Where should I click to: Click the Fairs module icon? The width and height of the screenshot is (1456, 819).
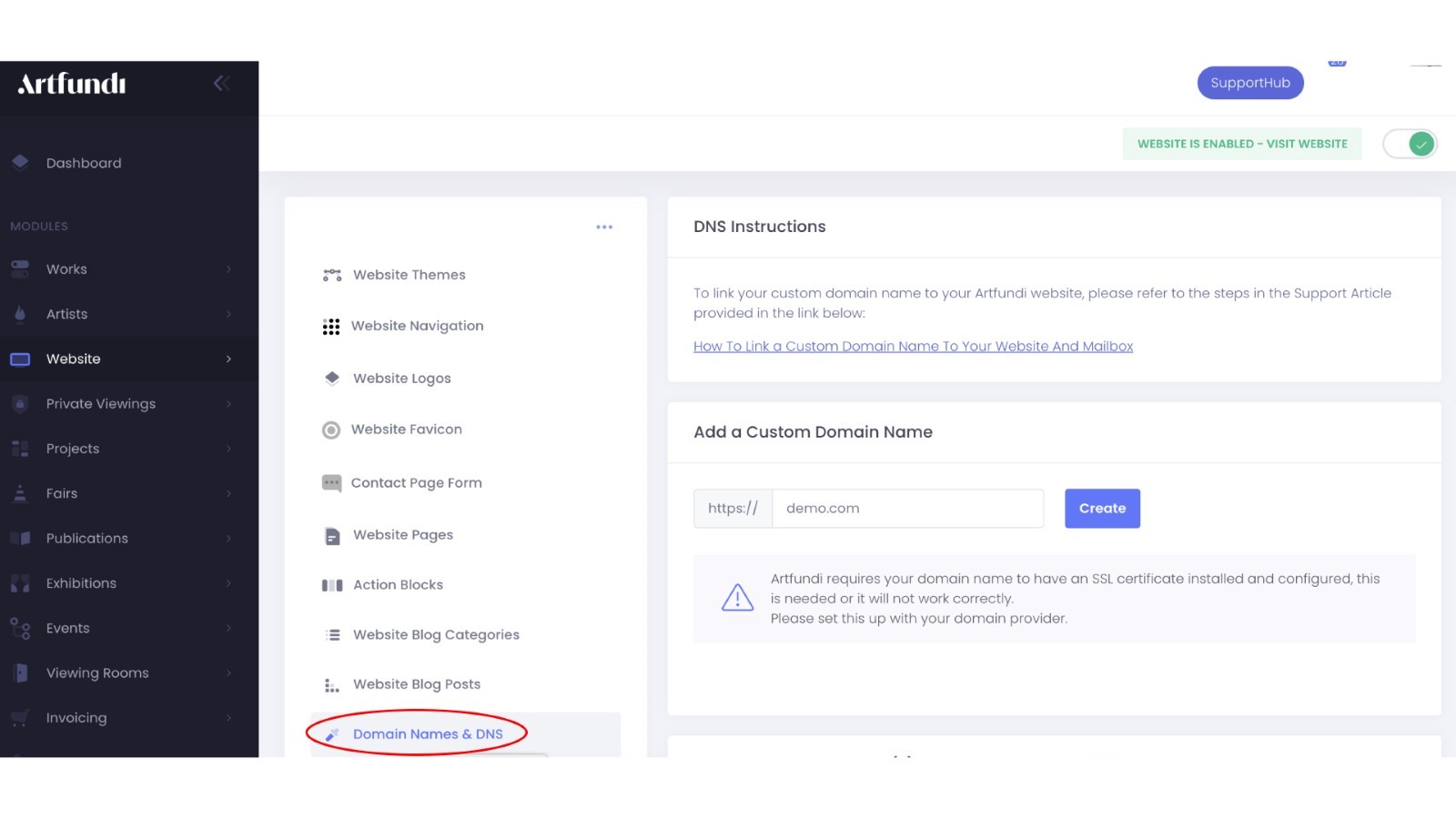20,492
